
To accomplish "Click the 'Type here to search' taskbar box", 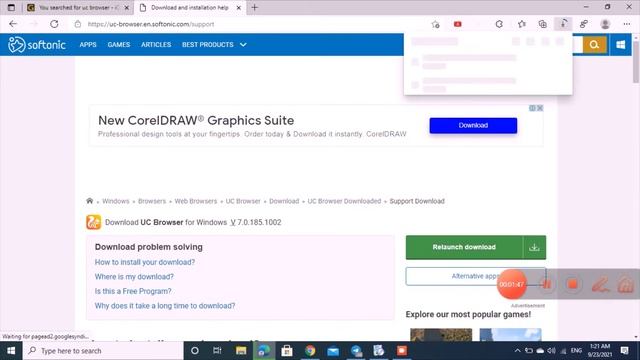I will pos(103,351).
